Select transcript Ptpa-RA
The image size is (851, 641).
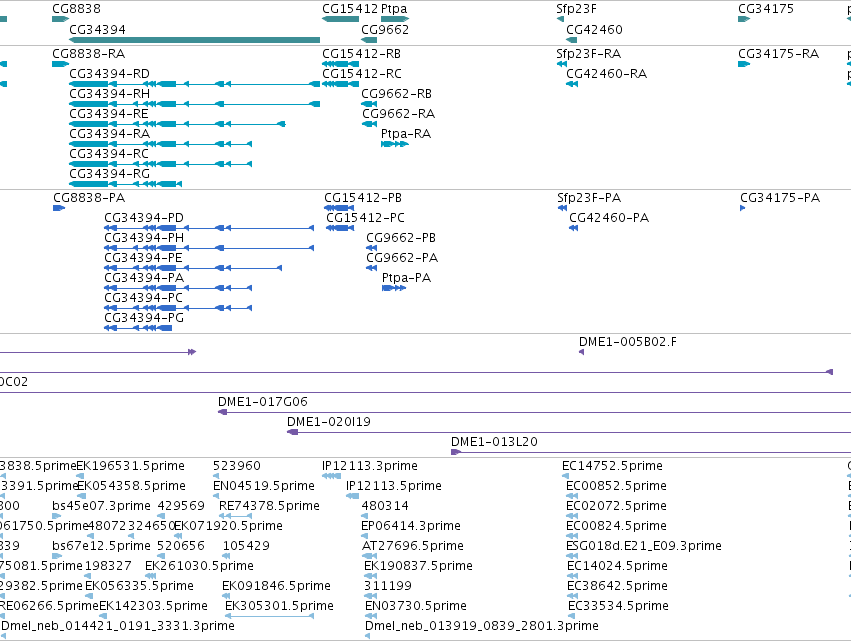pyautogui.click(x=406, y=134)
